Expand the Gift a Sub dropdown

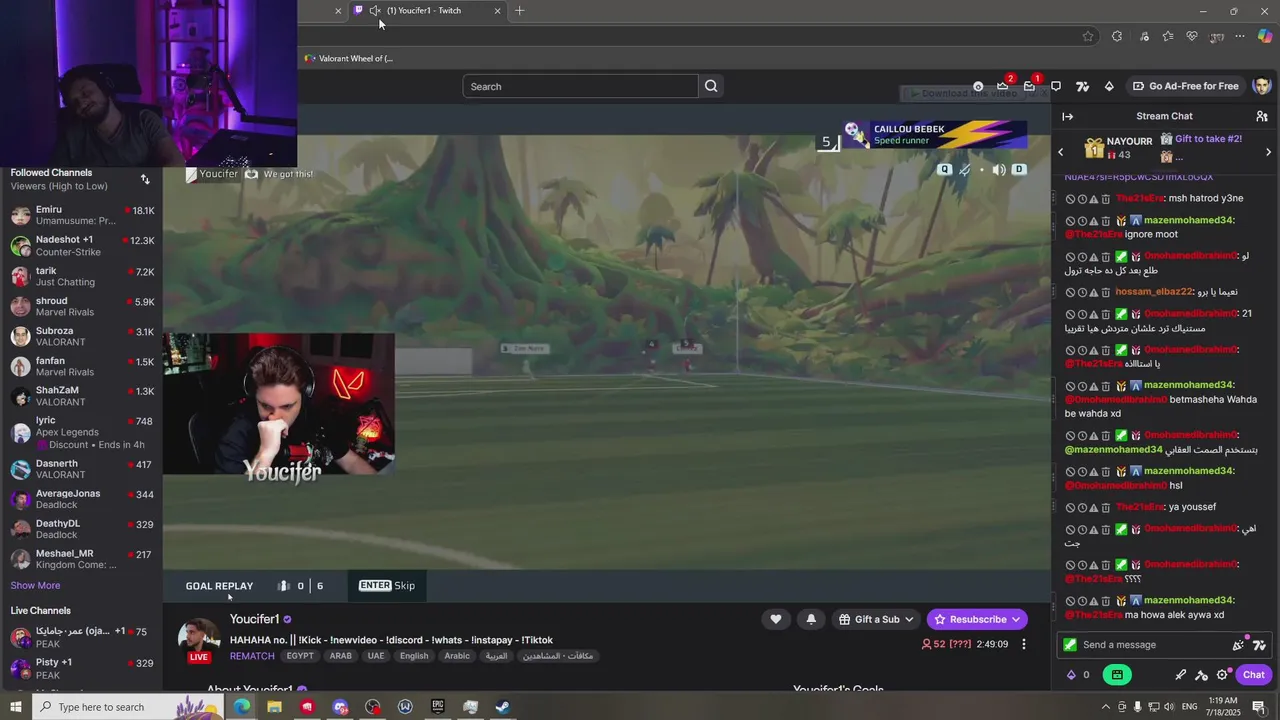[x=908, y=619]
